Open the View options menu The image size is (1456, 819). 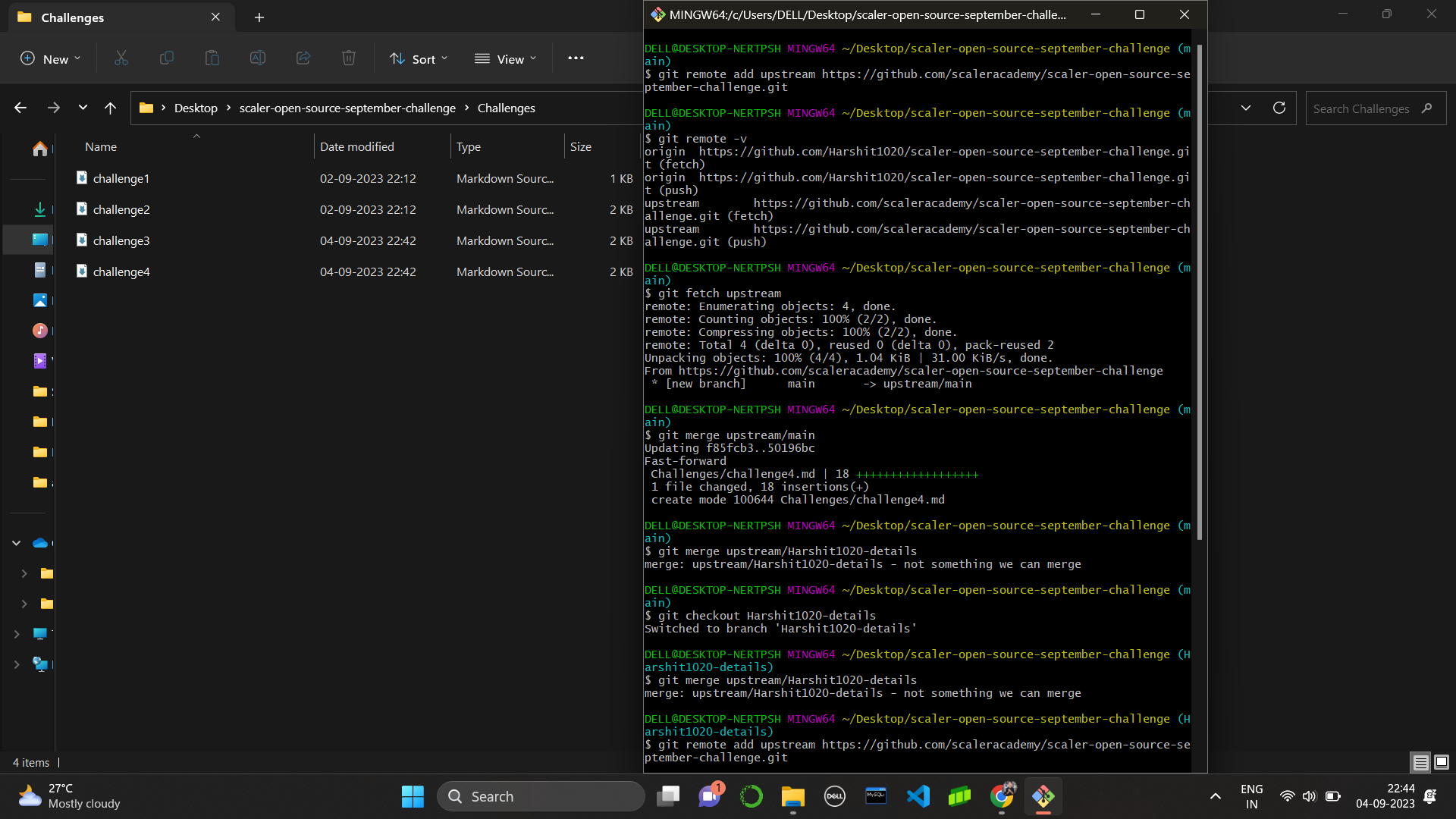pyautogui.click(x=506, y=58)
